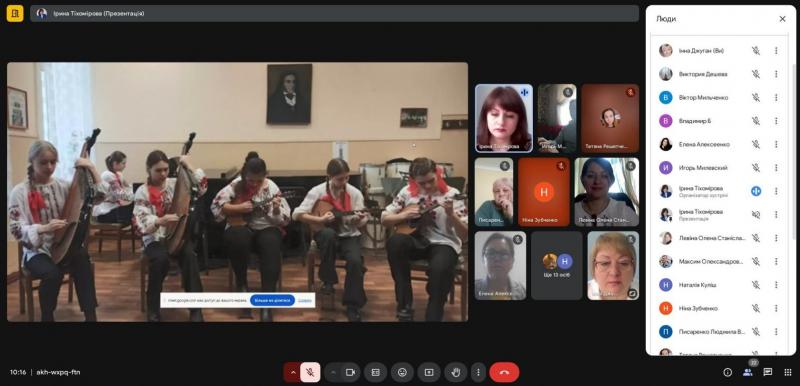Open options menu for Наталія Куліш
800x386 pixels.
point(776,285)
